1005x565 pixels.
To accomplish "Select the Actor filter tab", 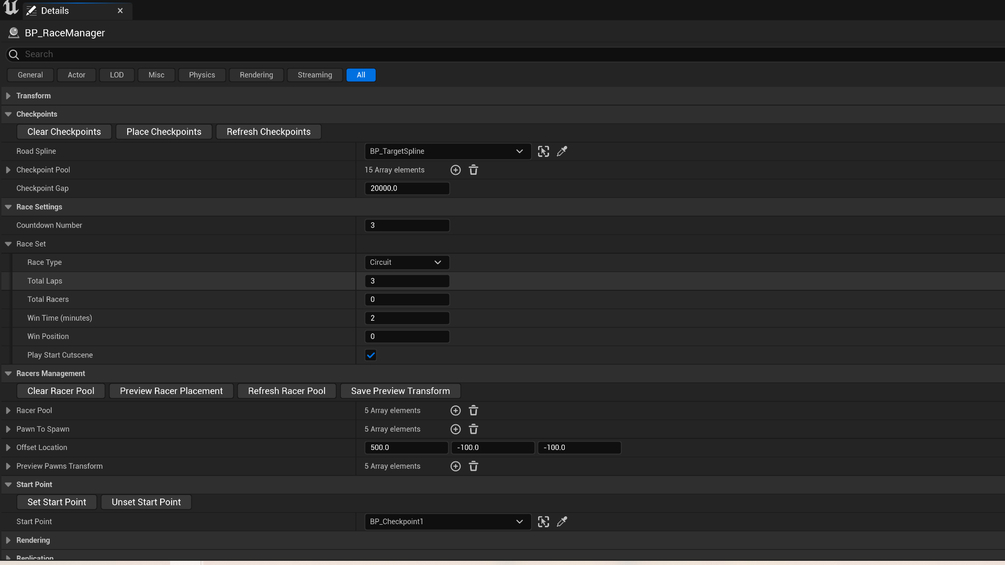I will click(76, 75).
